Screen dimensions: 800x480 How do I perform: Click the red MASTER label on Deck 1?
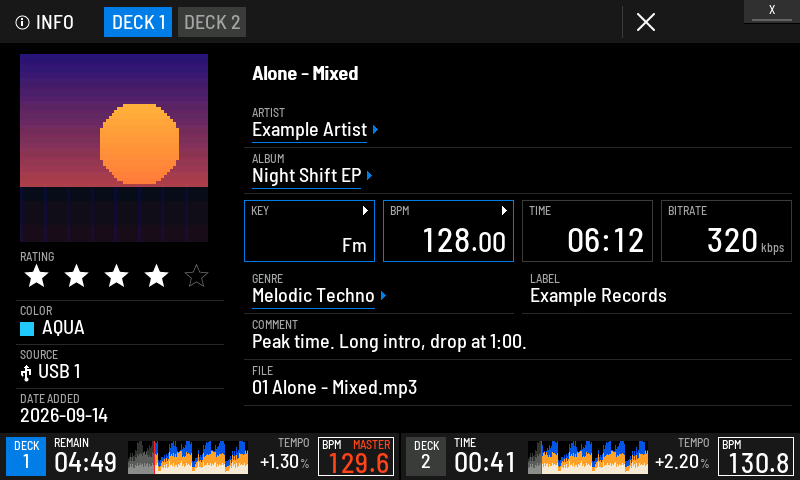(371, 445)
